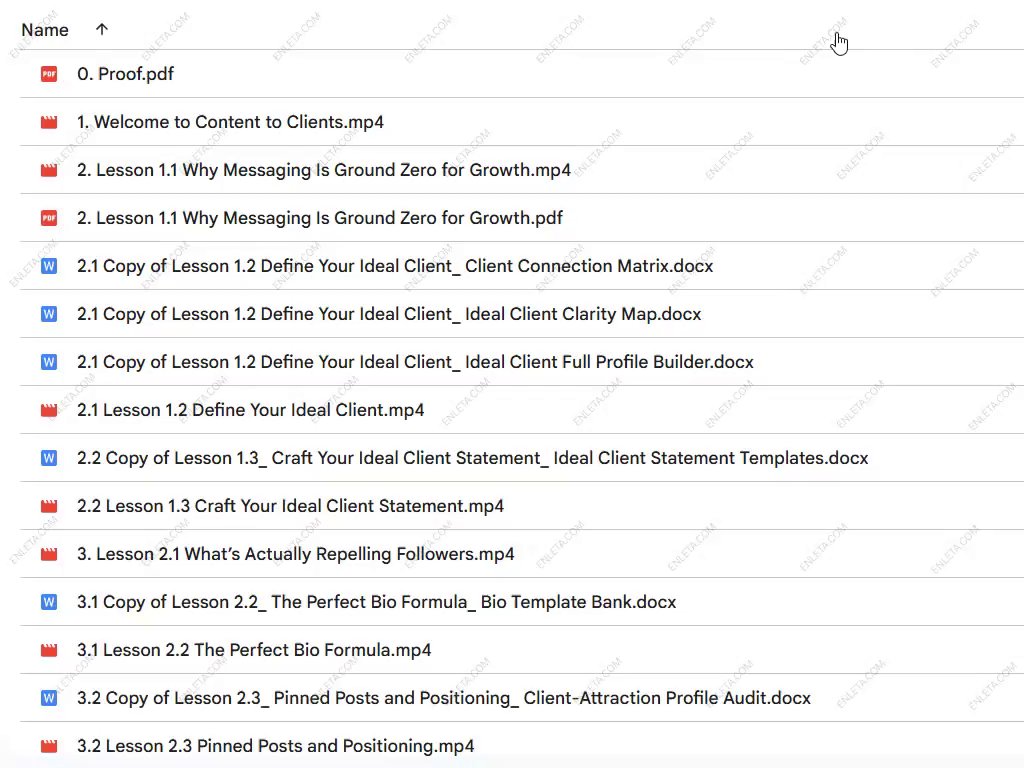Select Ideal Client Statement Templates.docx file

pyautogui.click(x=472, y=458)
